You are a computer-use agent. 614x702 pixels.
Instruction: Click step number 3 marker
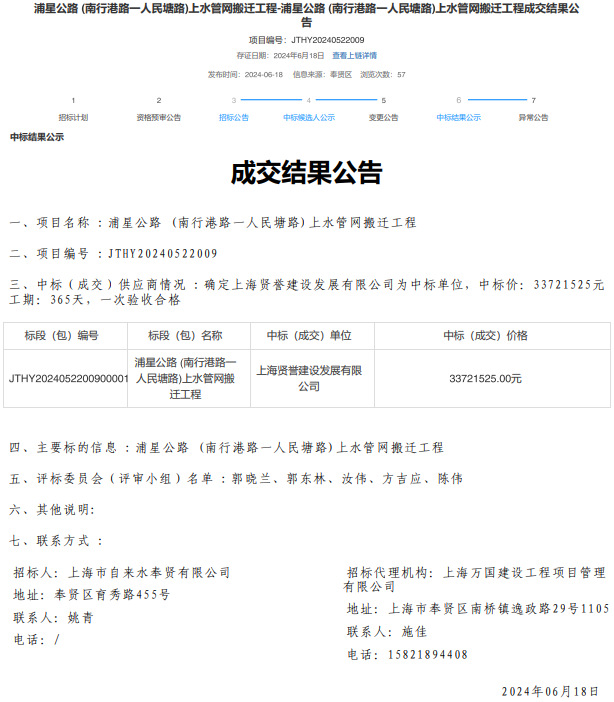click(x=234, y=100)
